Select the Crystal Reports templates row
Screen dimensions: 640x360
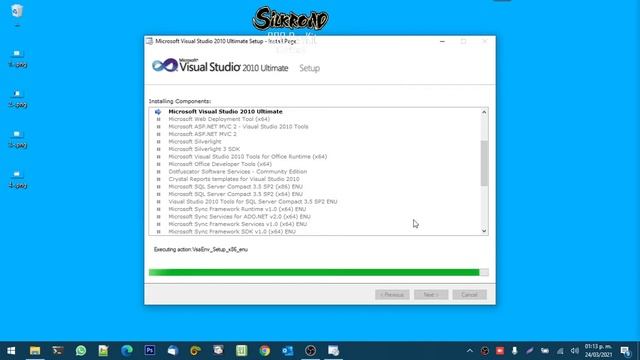tap(315, 179)
